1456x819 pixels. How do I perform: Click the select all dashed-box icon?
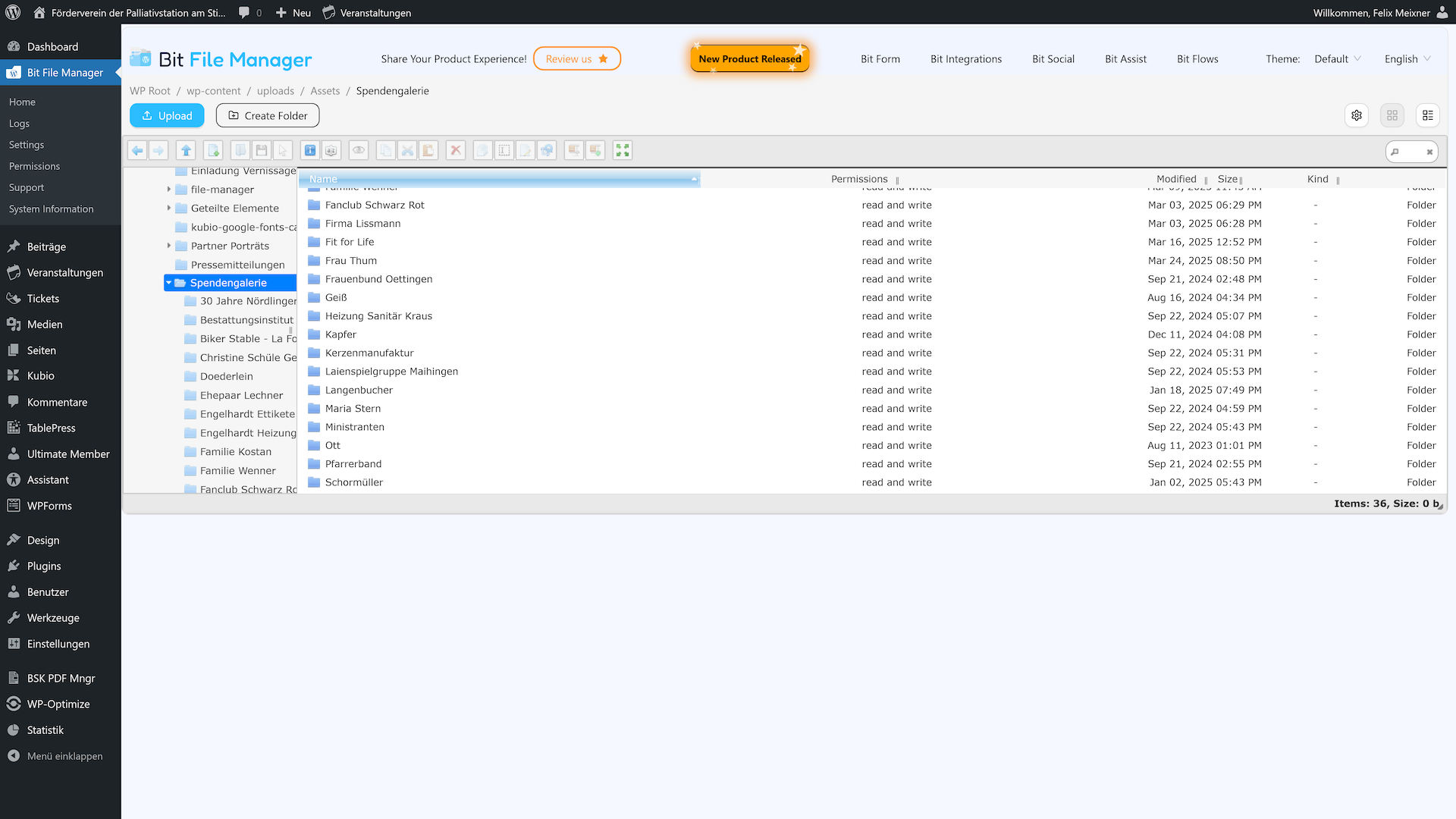click(x=504, y=150)
